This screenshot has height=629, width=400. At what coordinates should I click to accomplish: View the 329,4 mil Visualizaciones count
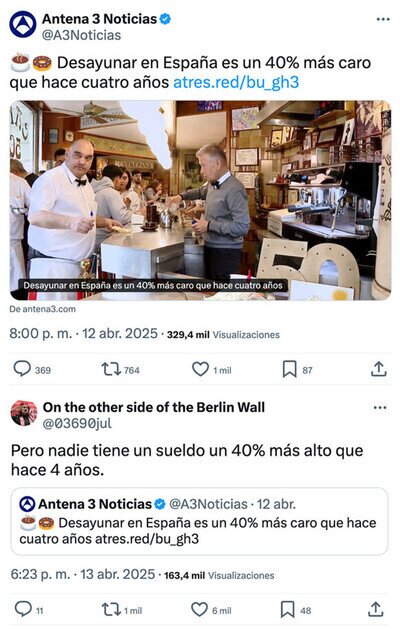[x=223, y=335]
